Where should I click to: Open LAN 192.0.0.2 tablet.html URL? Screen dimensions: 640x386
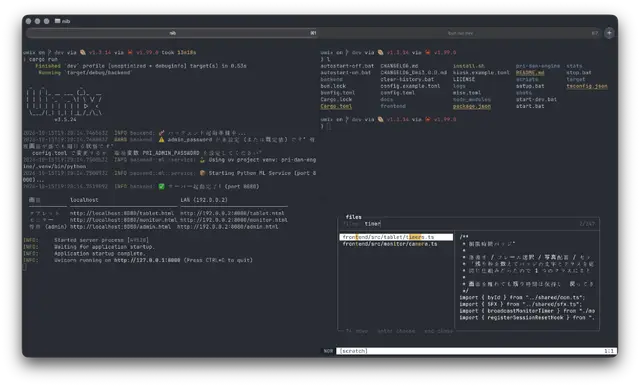pos(232,213)
